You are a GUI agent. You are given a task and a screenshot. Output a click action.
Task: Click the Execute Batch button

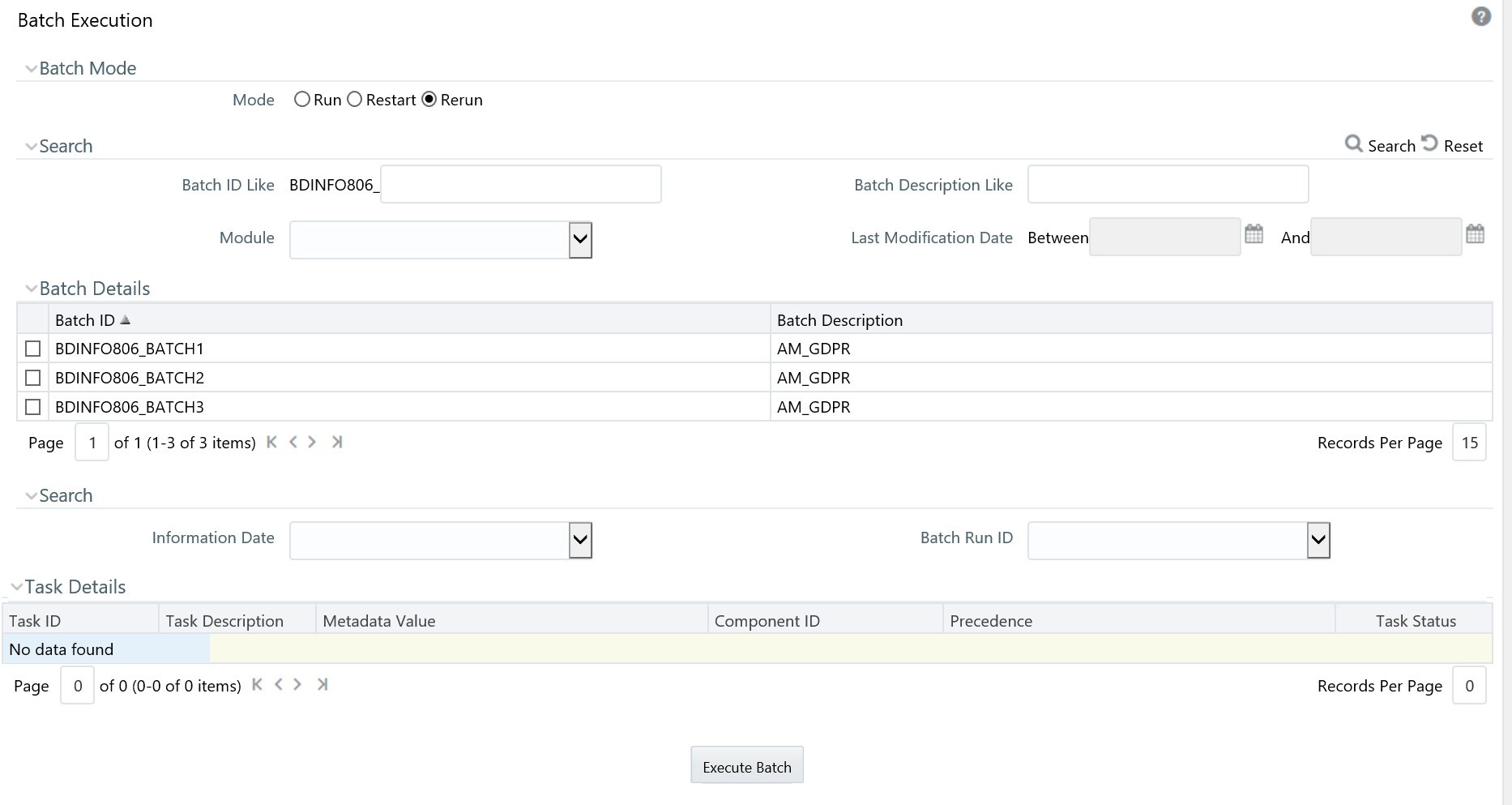coord(746,766)
